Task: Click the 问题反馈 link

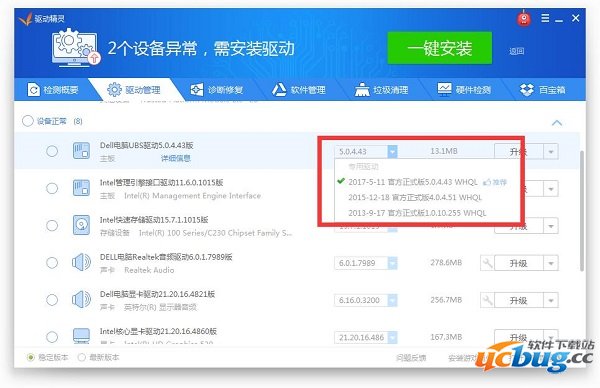Action: (x=411, y=358)
